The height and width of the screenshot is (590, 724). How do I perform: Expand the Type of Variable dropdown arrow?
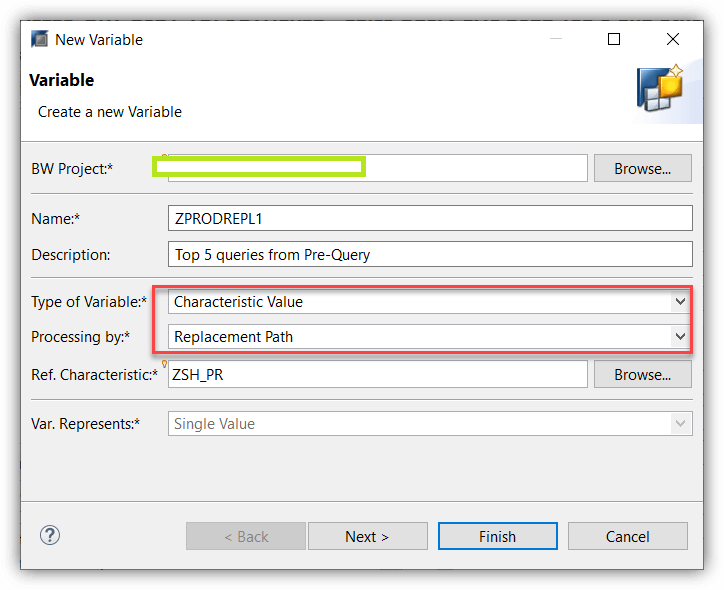point(680,301)
